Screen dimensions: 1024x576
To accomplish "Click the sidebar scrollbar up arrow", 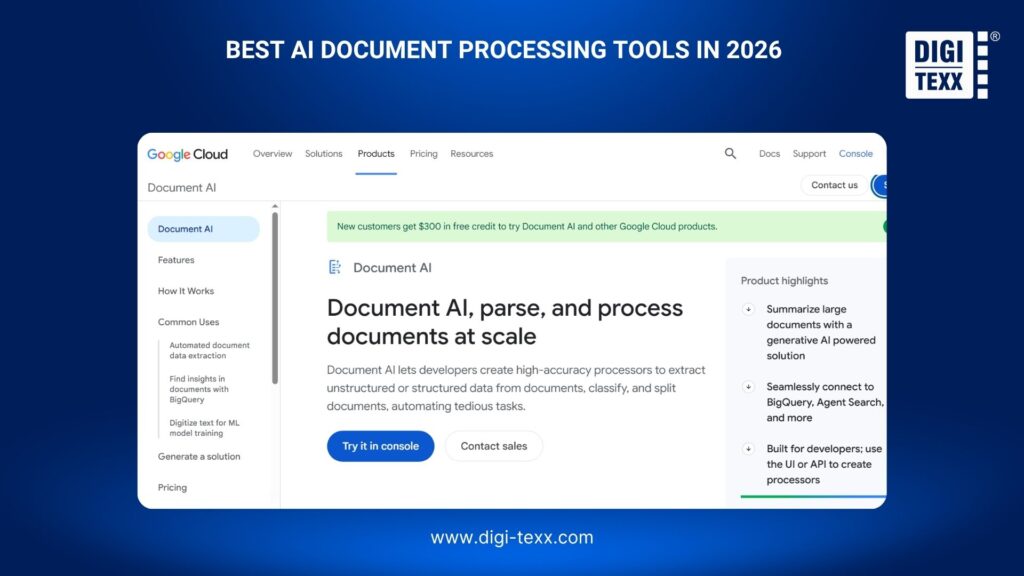I will pyautogui.click(x=275, y=206).
